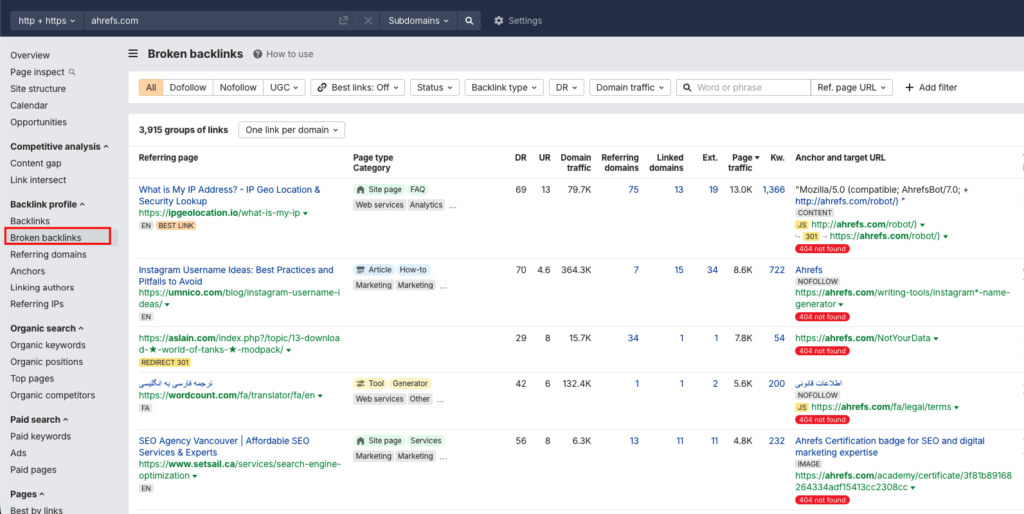The width and height of the screenshot is (1024, 514).
Task: Open the aslain.com referring page URL
Action: click(x=239, y=344)
